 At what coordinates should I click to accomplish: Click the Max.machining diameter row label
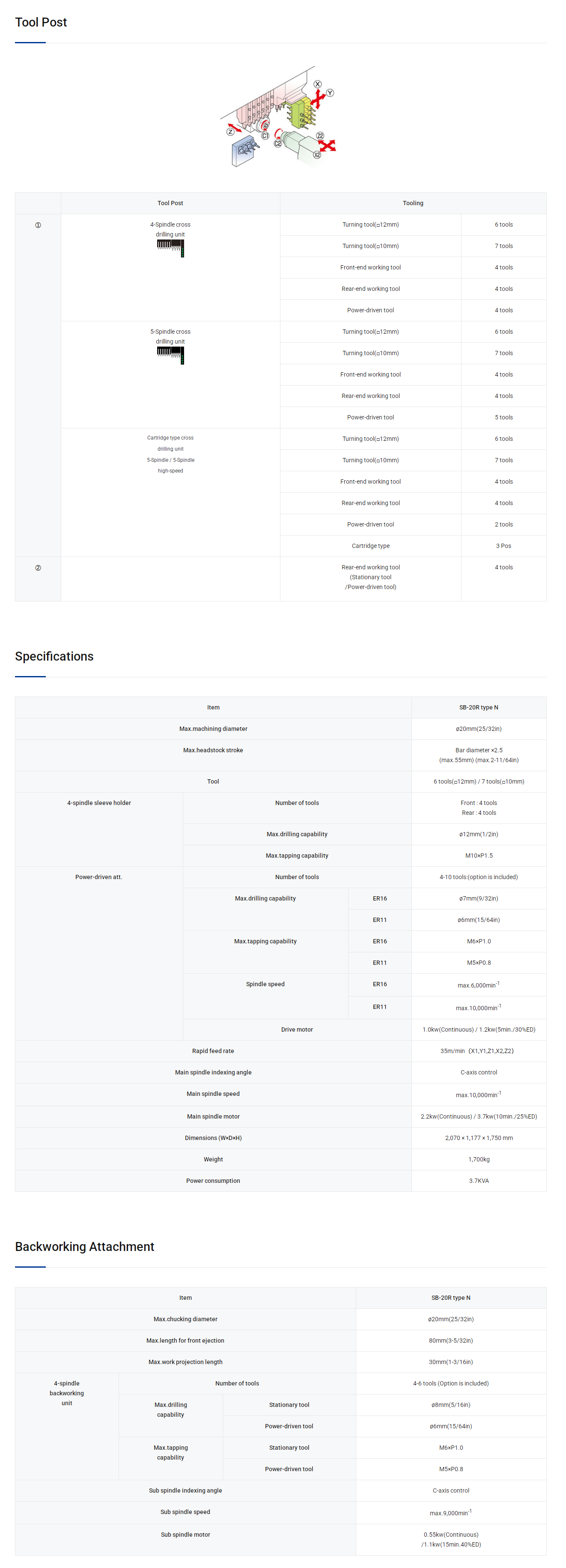click(213, 729)
